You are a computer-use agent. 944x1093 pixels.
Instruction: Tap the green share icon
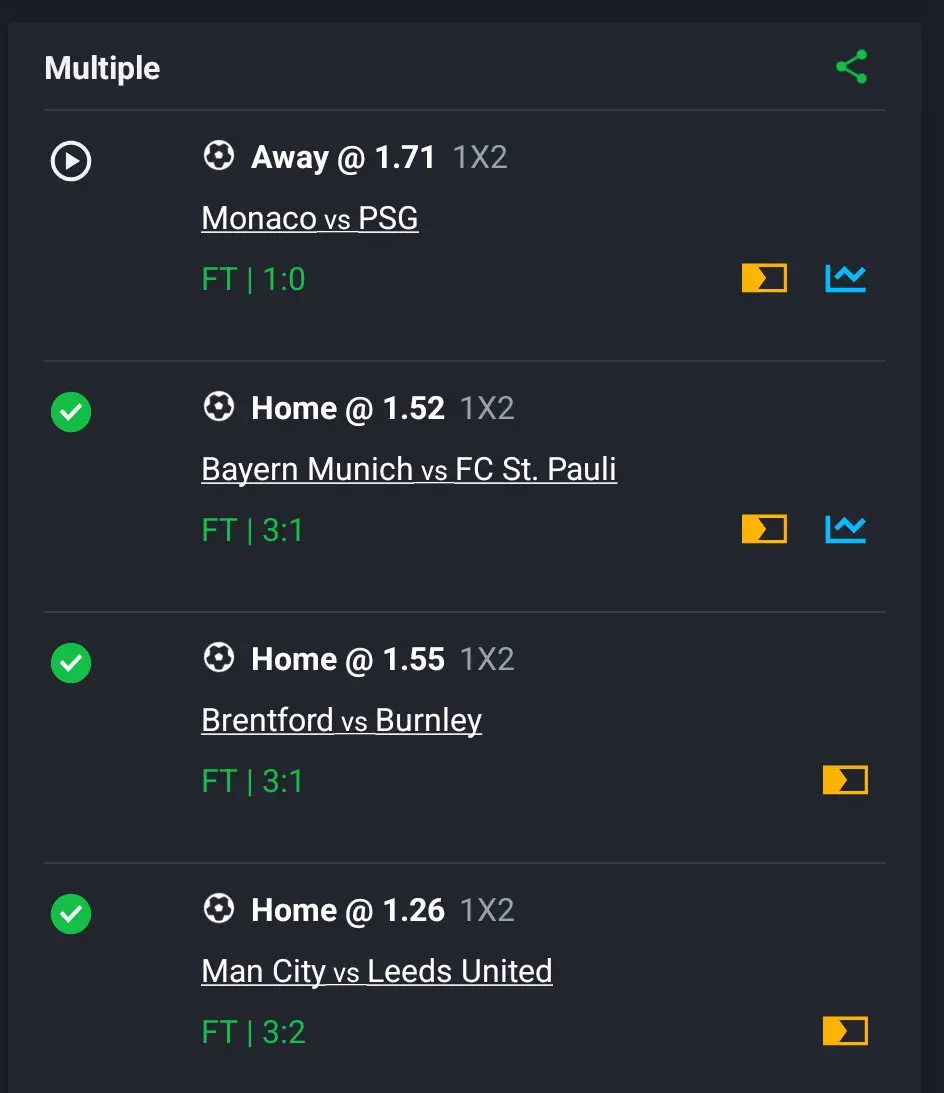[x=851, y=68]
